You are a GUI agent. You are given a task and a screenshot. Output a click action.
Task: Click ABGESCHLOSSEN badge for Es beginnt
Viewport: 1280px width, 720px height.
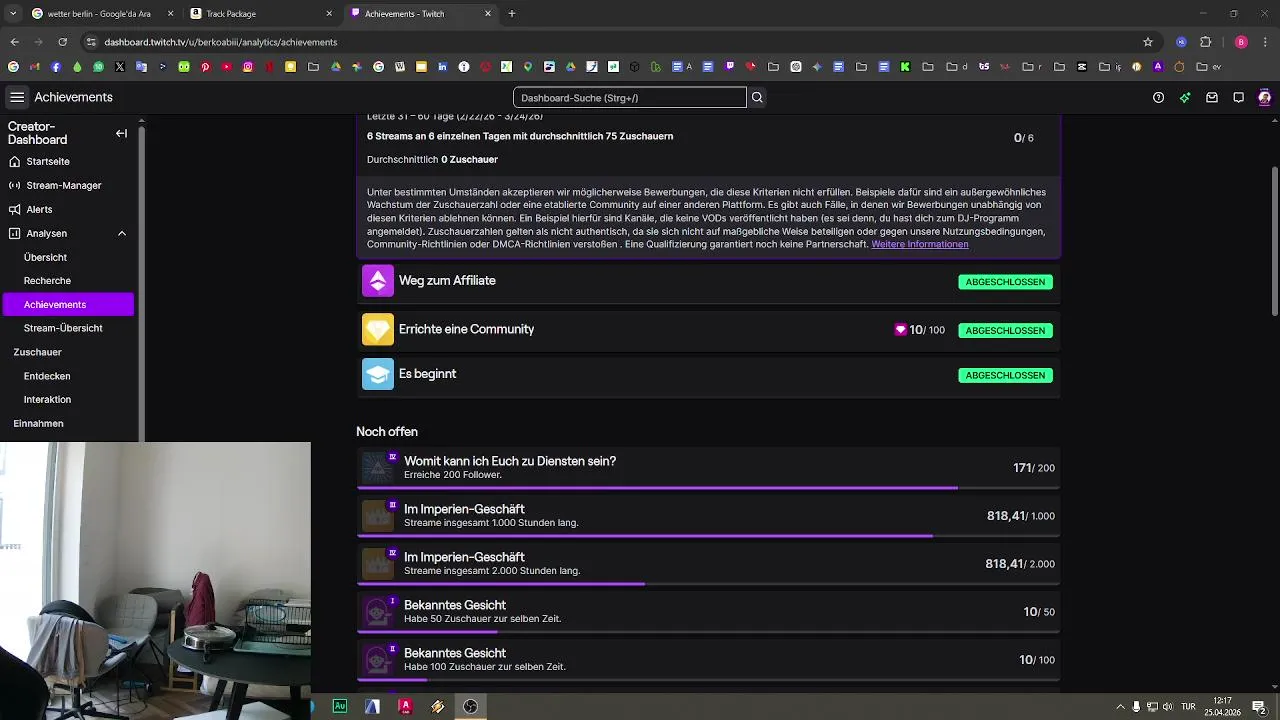click(x=1005, y=375)
